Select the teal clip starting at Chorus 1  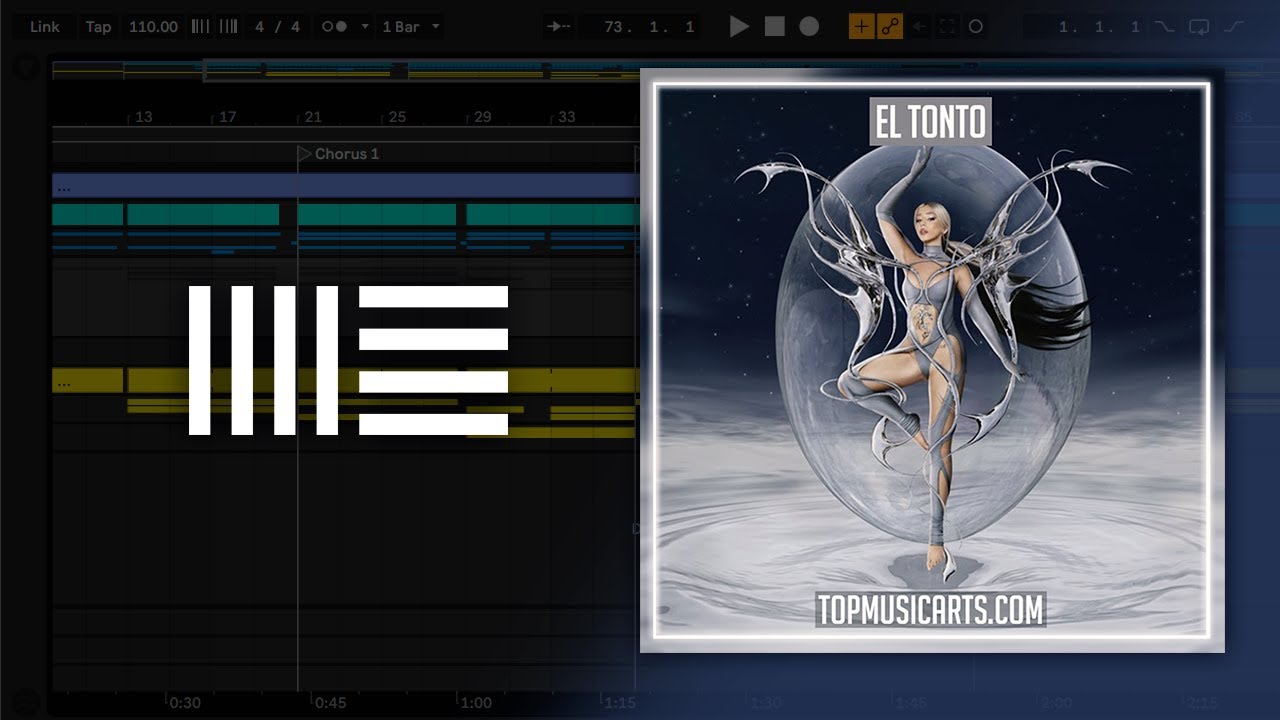pos(376,214)
